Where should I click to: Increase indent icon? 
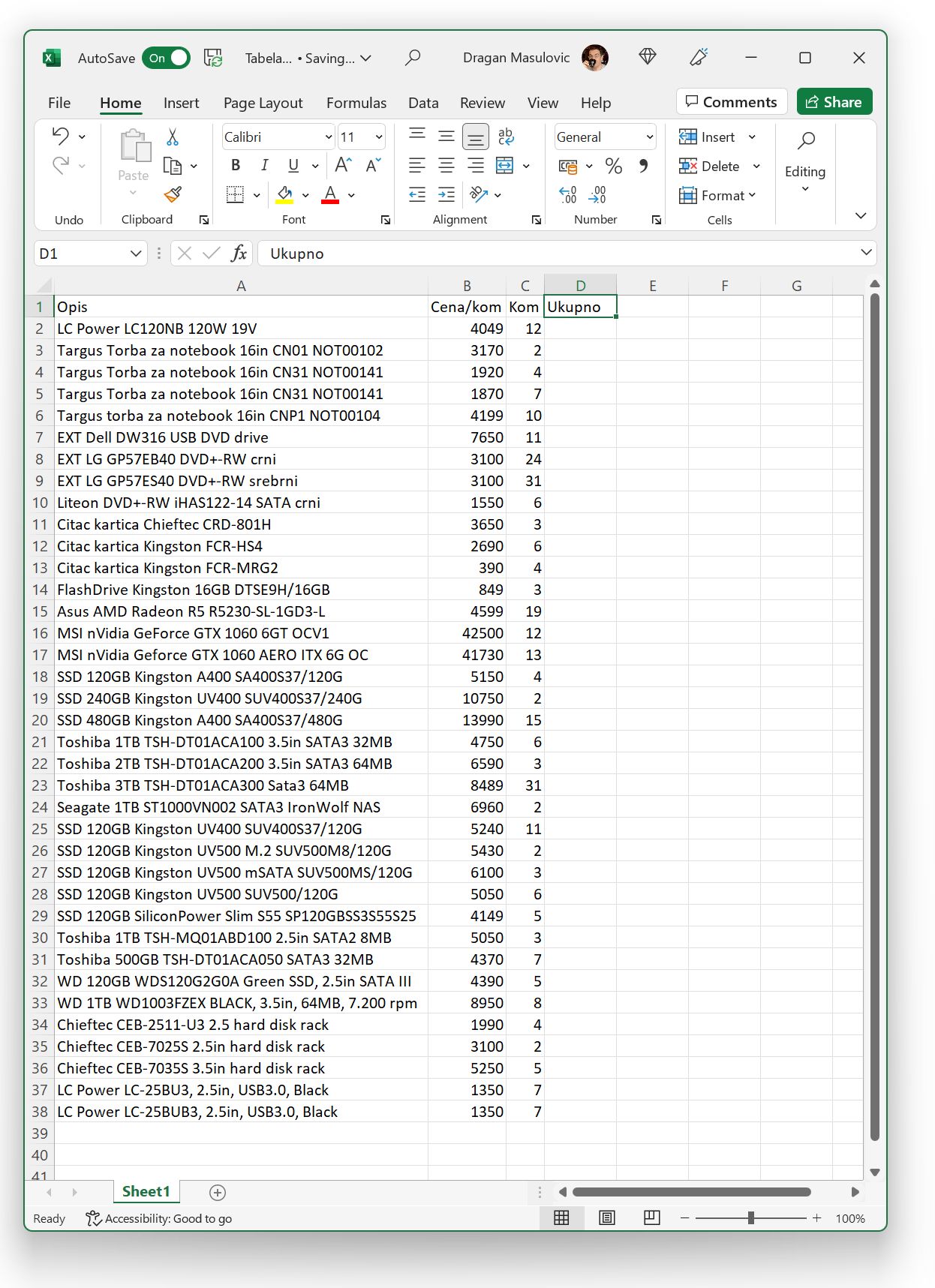pyautogui.click(x=446, y=195)
